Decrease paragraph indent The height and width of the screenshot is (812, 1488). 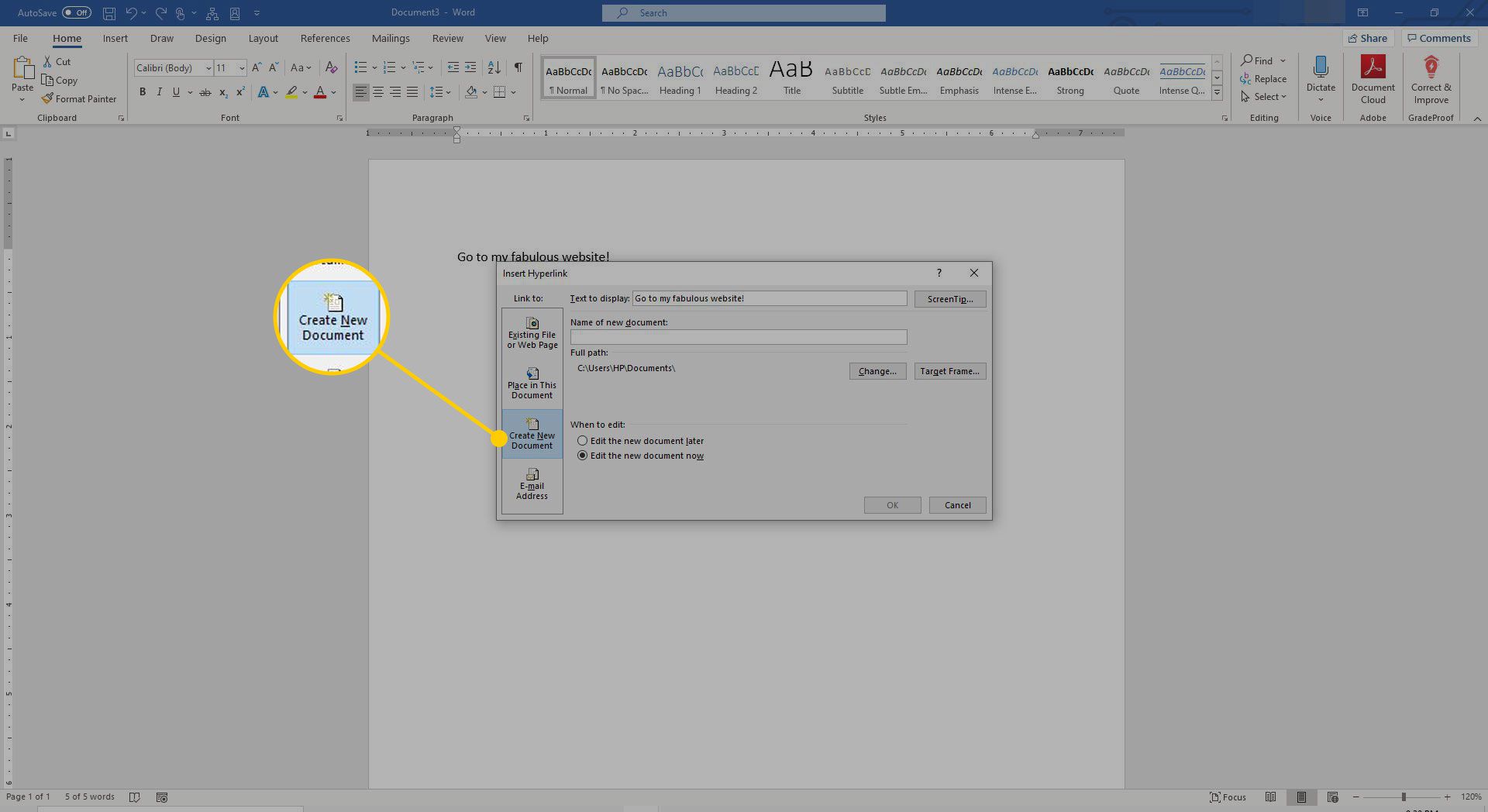453,67
